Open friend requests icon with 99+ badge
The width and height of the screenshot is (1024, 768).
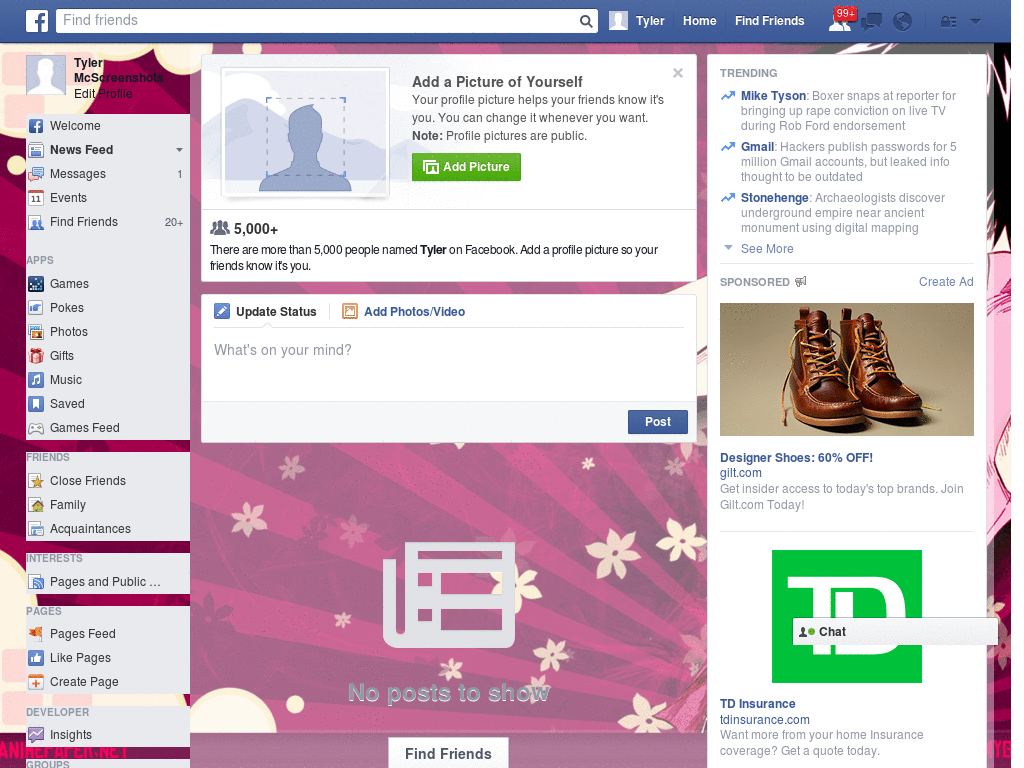(840, 21)
